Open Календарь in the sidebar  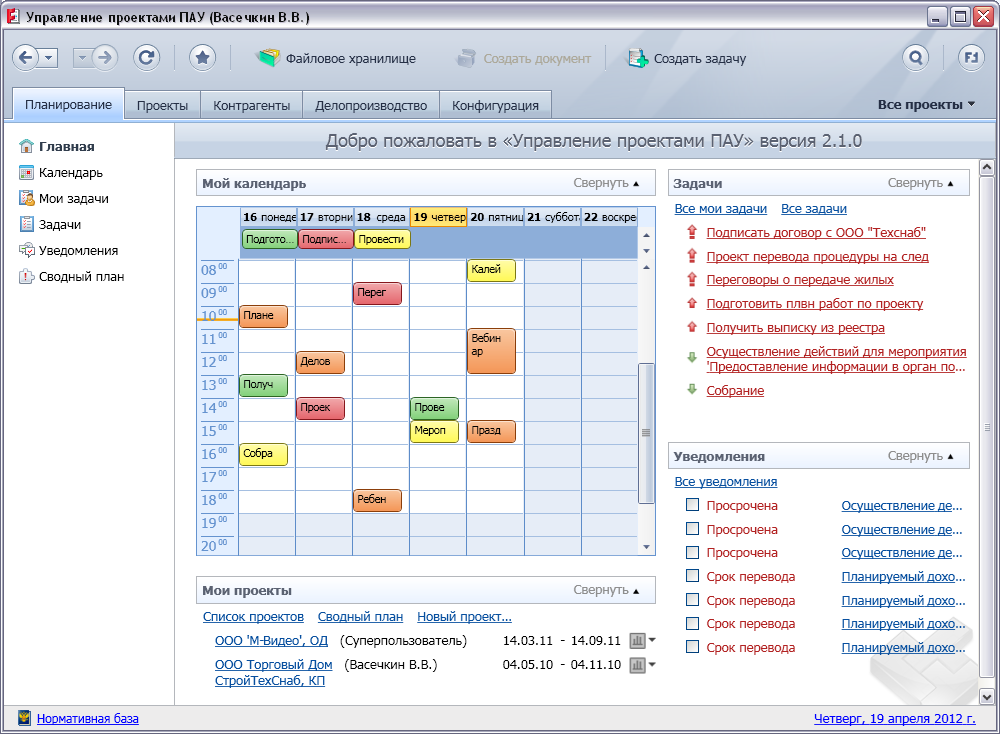point(61,173)
